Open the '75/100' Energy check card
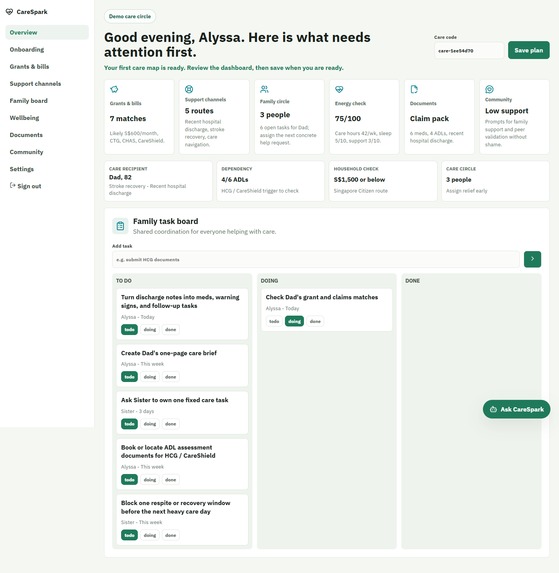 click(x=364, y=117)
